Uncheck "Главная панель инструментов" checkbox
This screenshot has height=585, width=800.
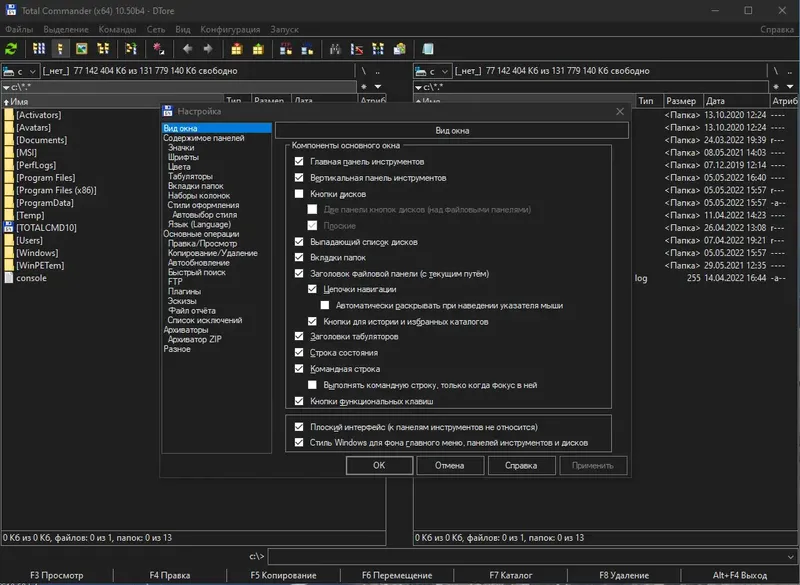[x=299, y=162]
